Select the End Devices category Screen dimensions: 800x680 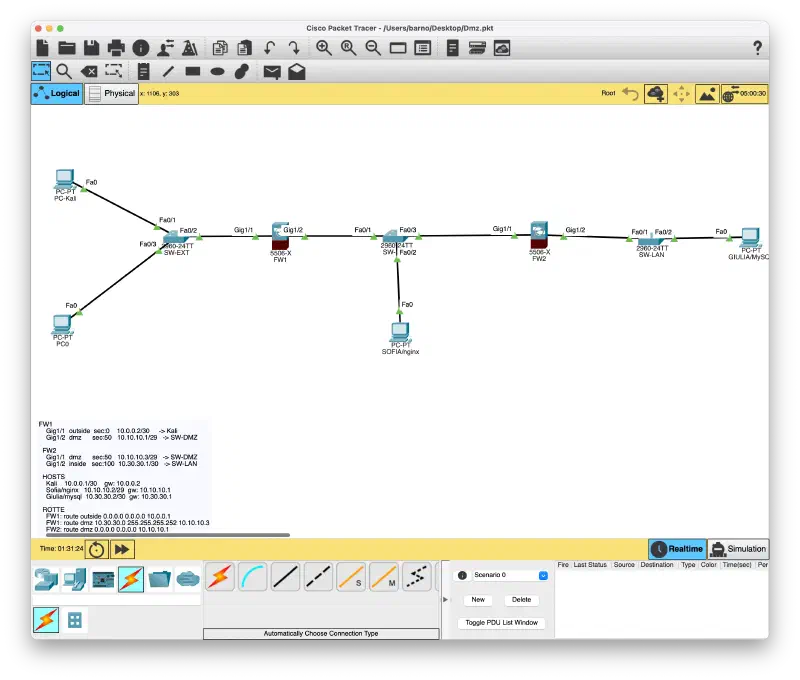(74, 579)
